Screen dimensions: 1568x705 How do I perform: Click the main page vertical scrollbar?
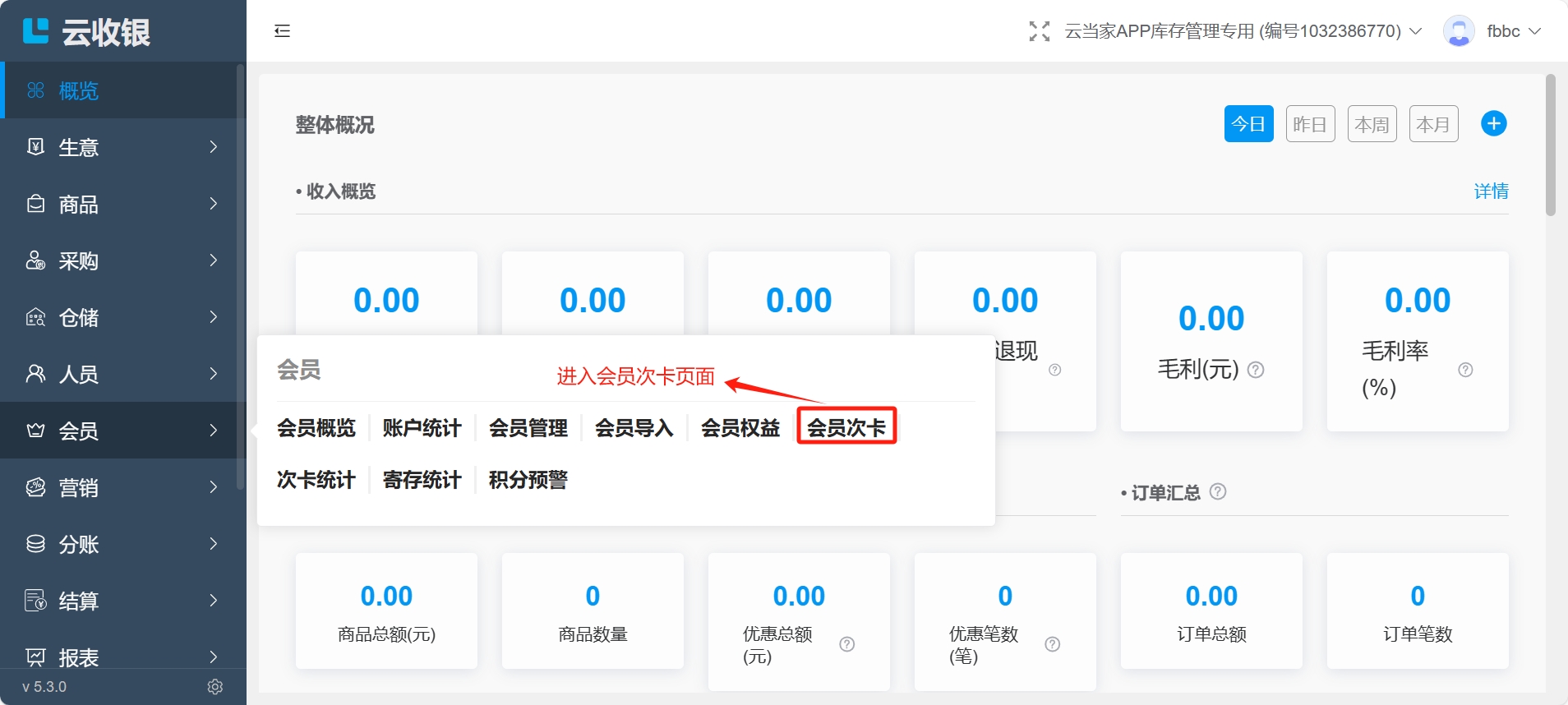(x=1550, y=145)
